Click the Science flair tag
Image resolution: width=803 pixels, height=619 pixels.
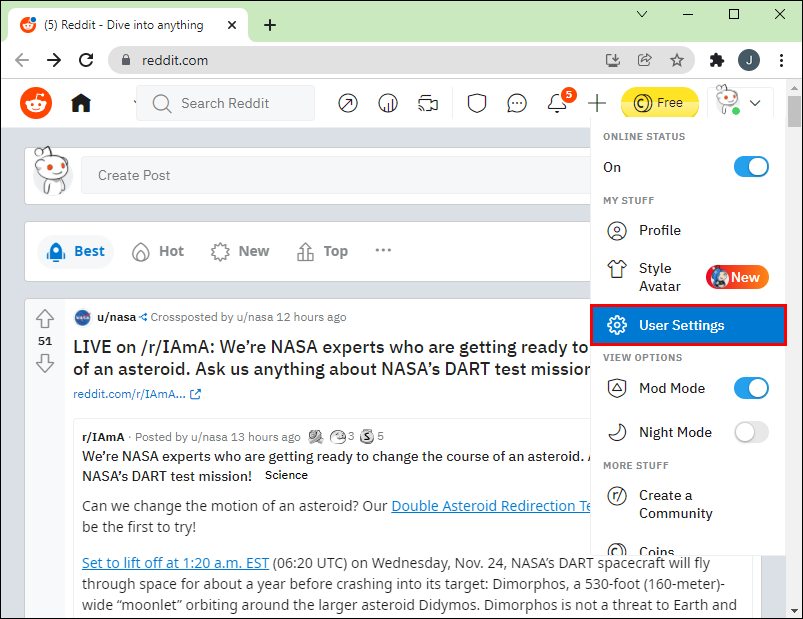(286, 475)
